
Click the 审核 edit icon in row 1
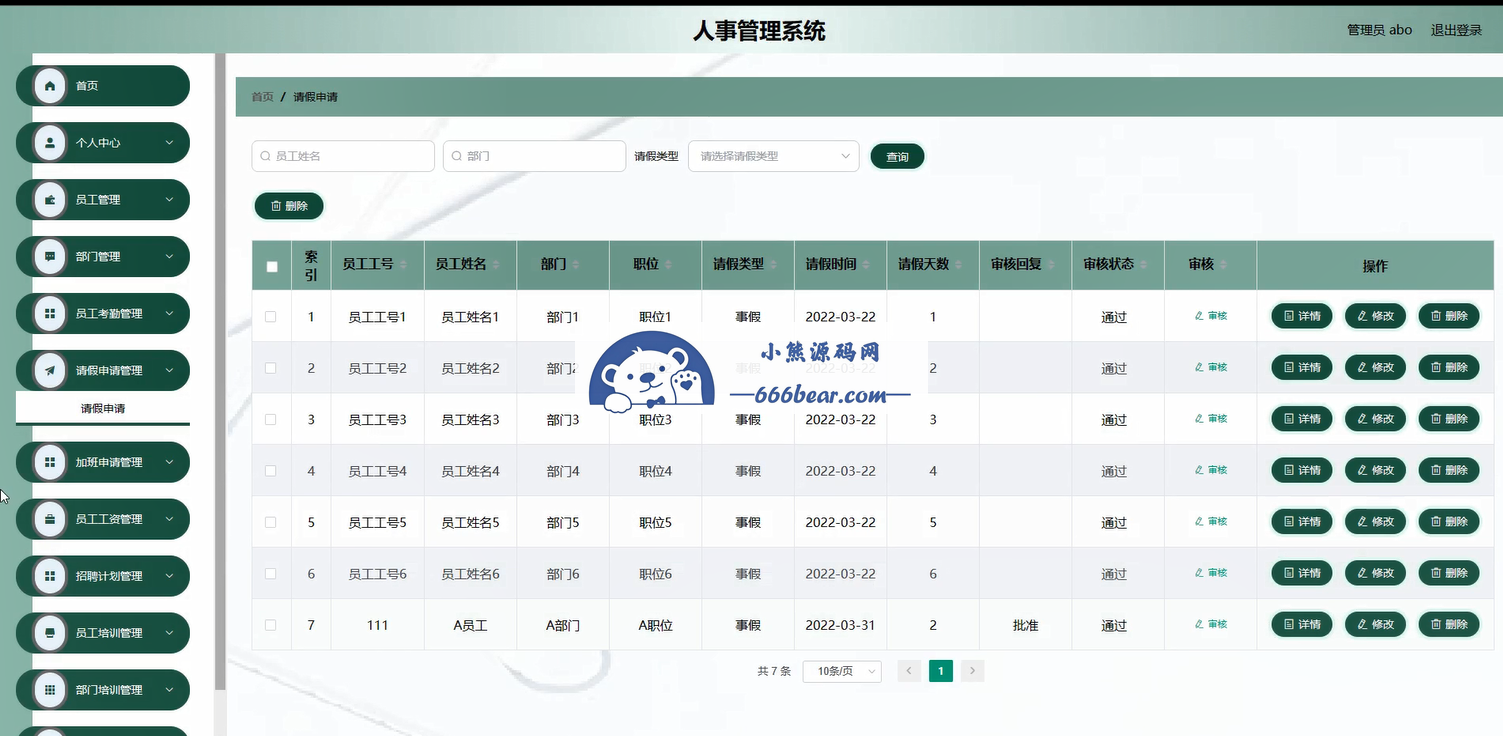click(1199, 316)
